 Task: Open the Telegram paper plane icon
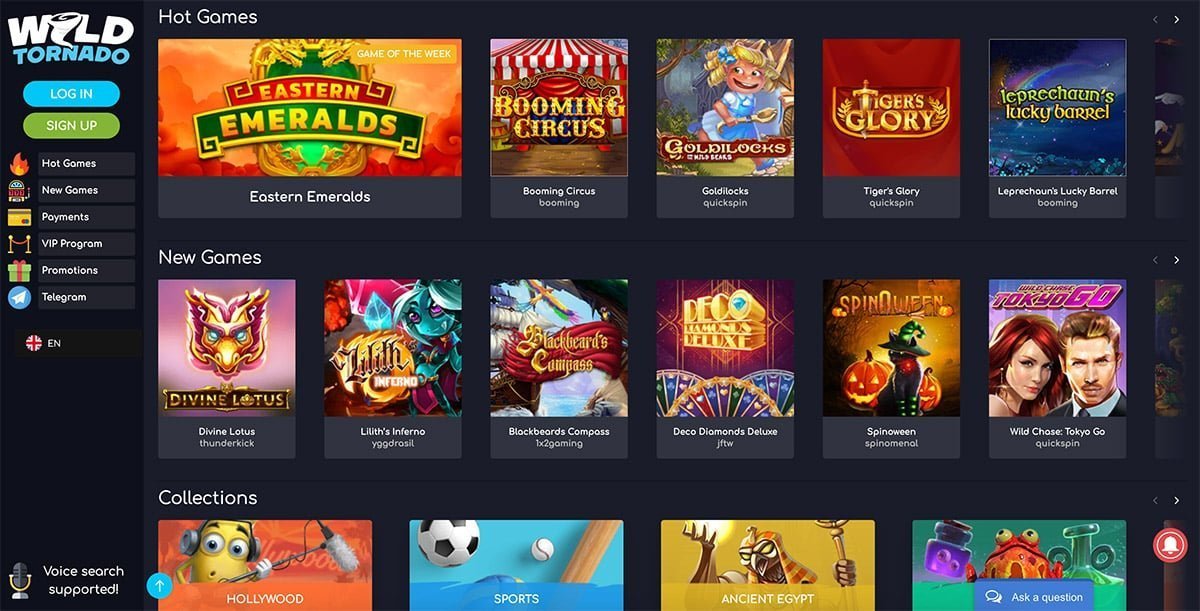[x=19, y=297]
